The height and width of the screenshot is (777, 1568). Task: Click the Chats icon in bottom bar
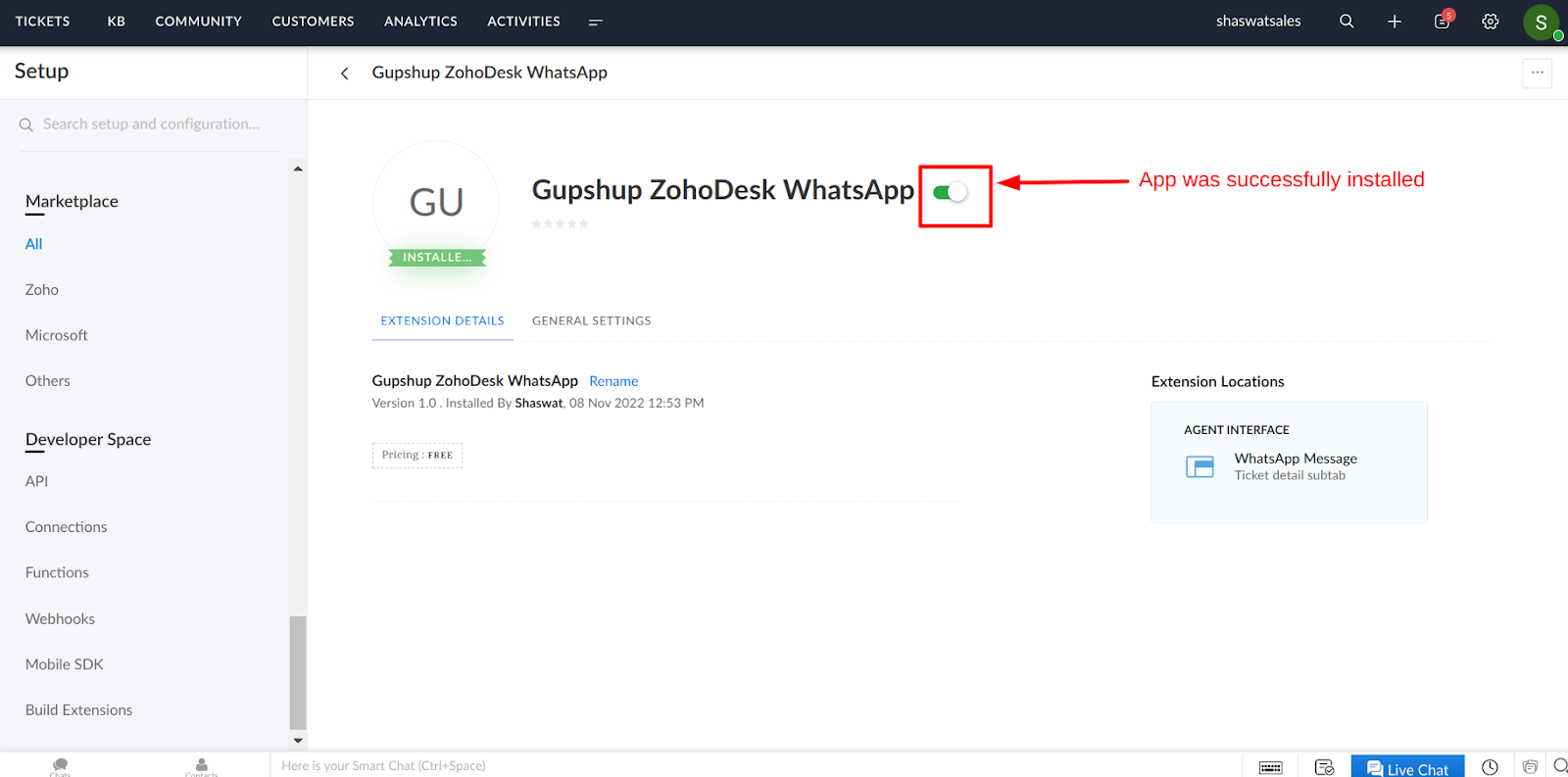click(60, 765)
